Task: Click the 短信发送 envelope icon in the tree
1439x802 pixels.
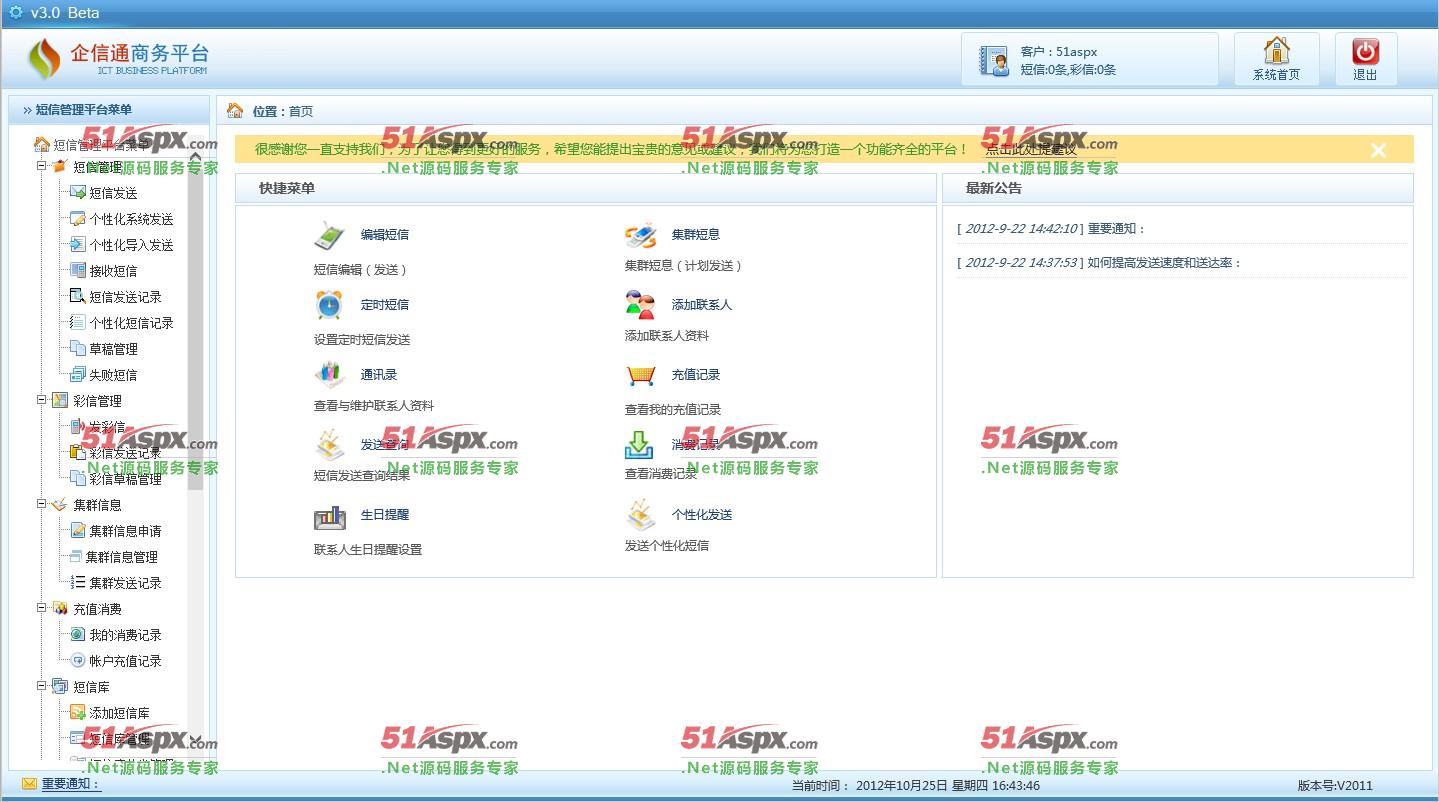Action: 78,193
